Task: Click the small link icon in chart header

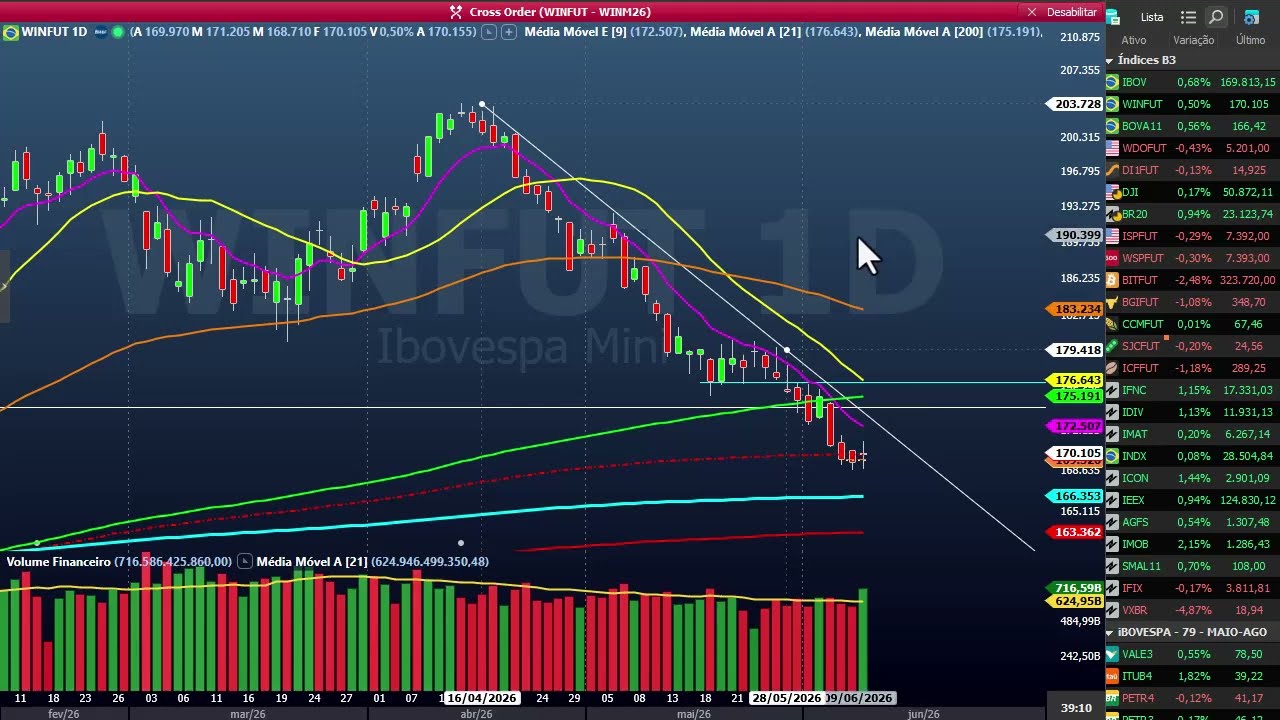Action: (489, 32)
